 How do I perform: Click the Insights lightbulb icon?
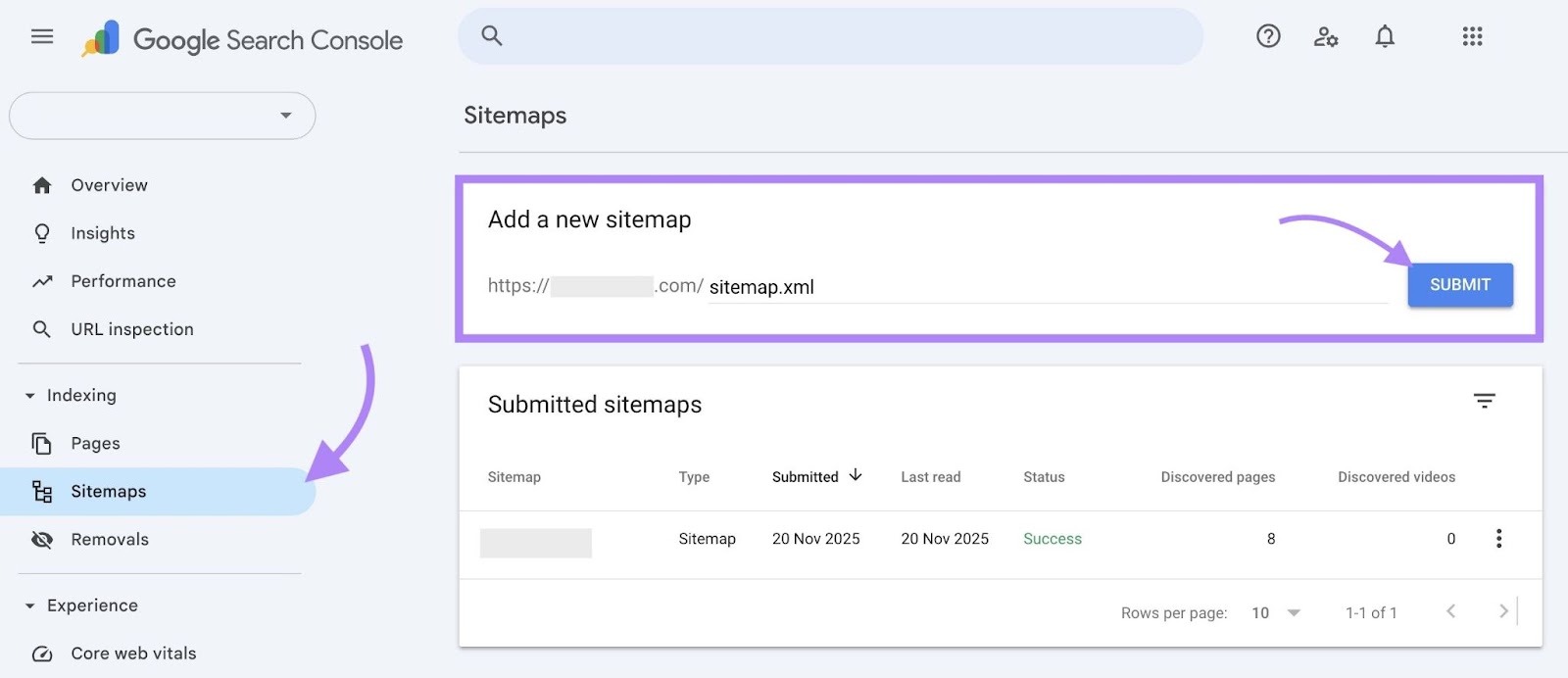click(42, 233)
